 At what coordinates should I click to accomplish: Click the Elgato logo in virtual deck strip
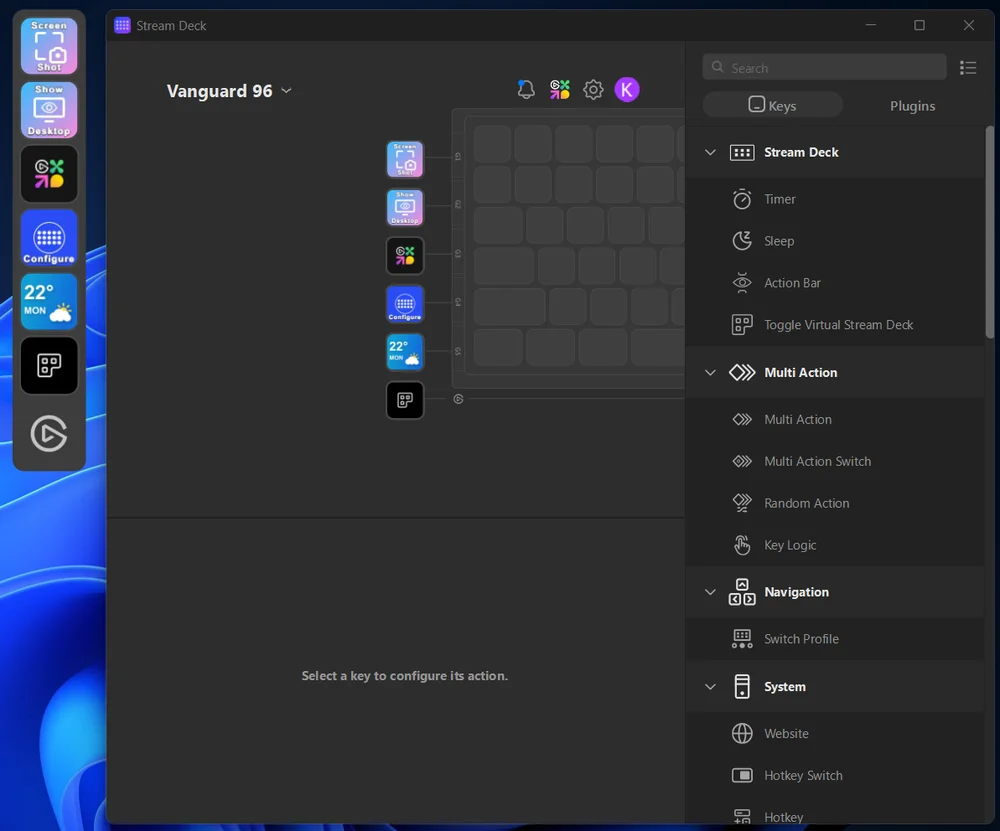pyautogui.click(x=48, y=434)
